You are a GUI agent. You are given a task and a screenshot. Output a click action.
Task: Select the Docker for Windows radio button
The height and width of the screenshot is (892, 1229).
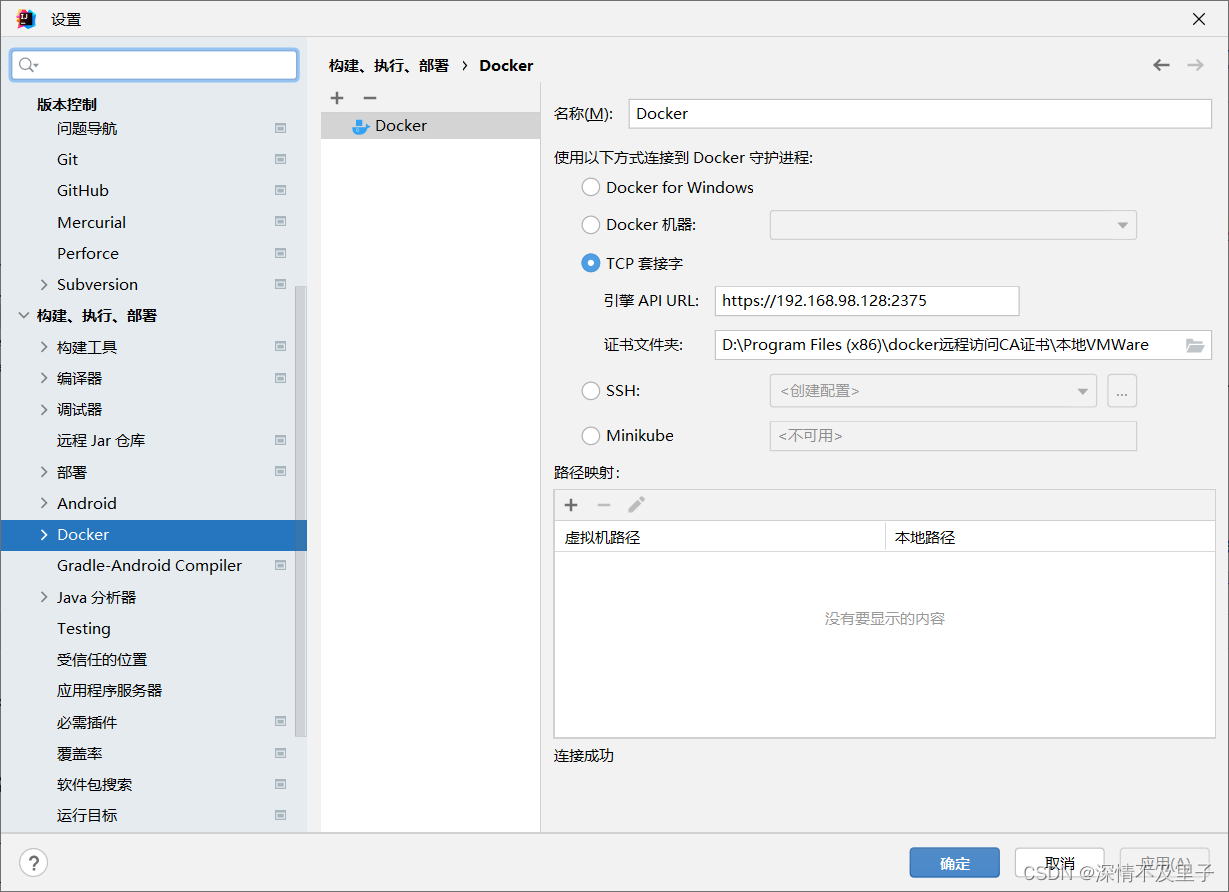pyautogui.click(x=591, y=187)
